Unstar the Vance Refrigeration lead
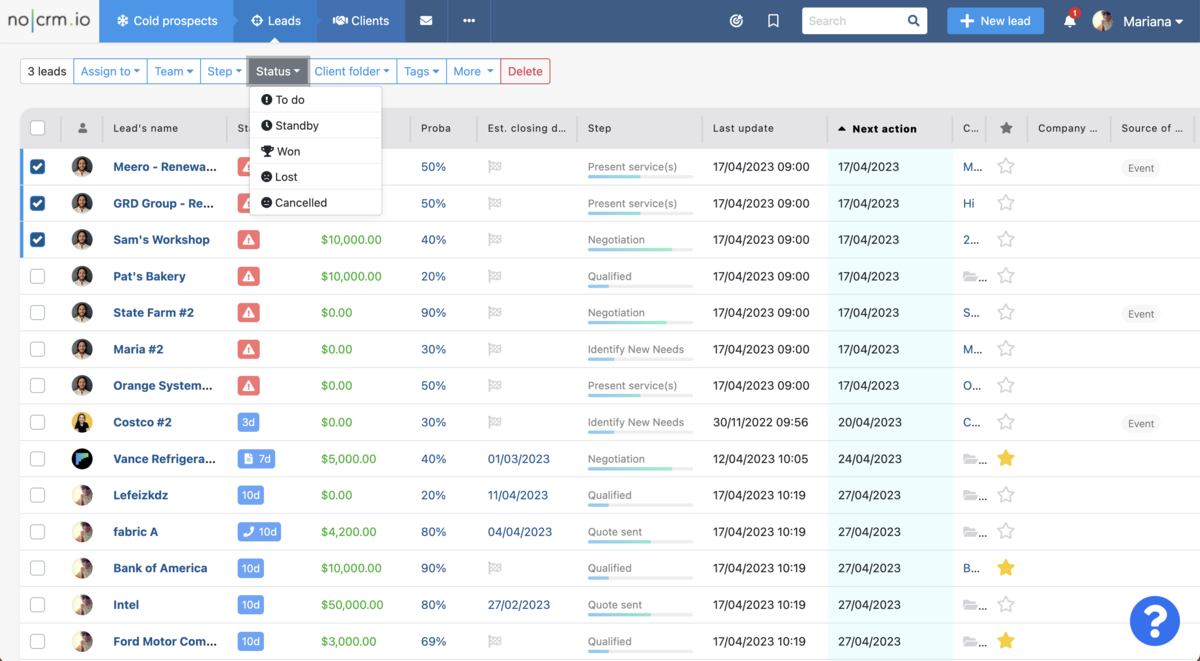The width and height of the screenshot is (1200, 661). [1006, 459]
